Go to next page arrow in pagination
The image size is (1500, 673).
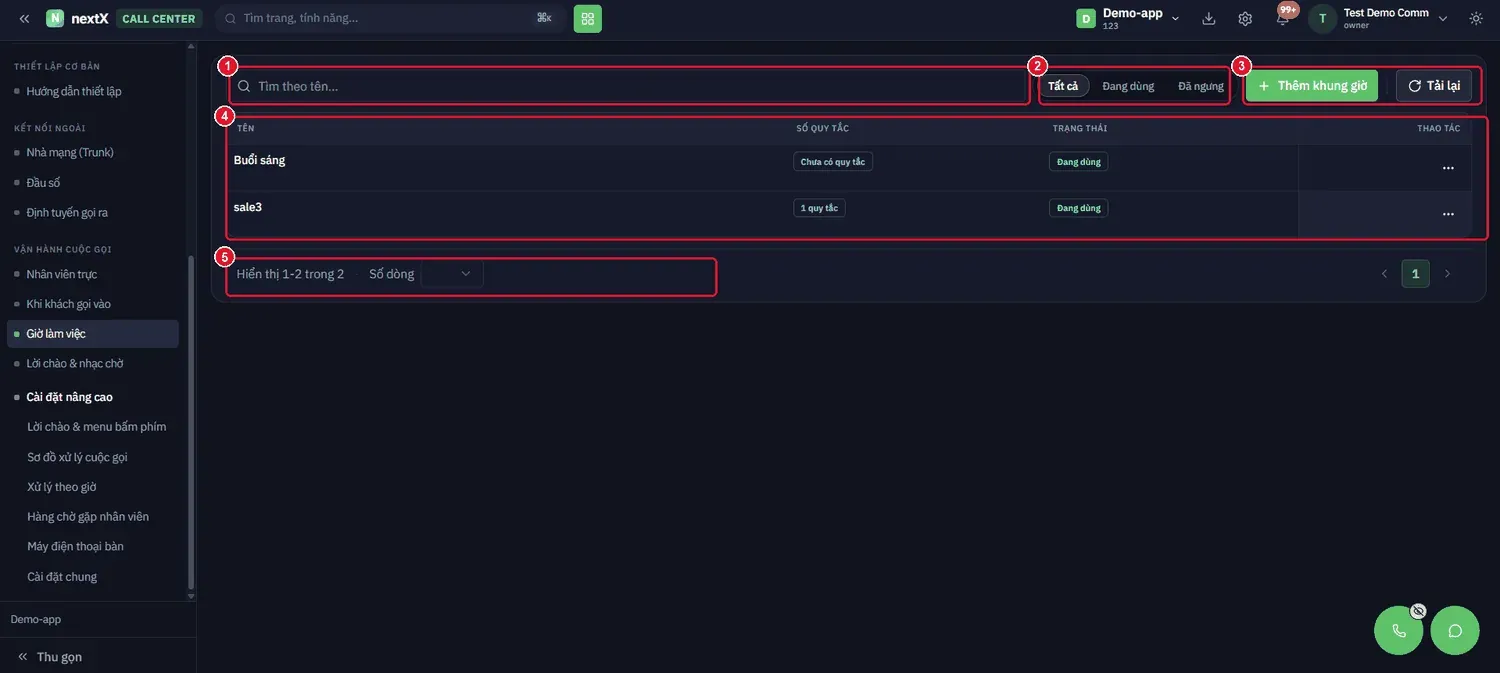click(x=1447, y=274)
